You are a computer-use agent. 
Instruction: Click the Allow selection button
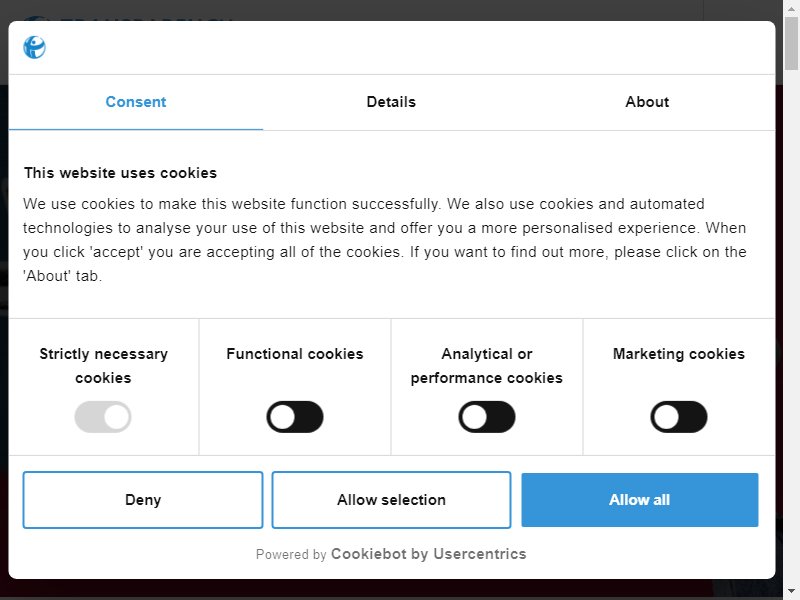click(x=391, y=500)
